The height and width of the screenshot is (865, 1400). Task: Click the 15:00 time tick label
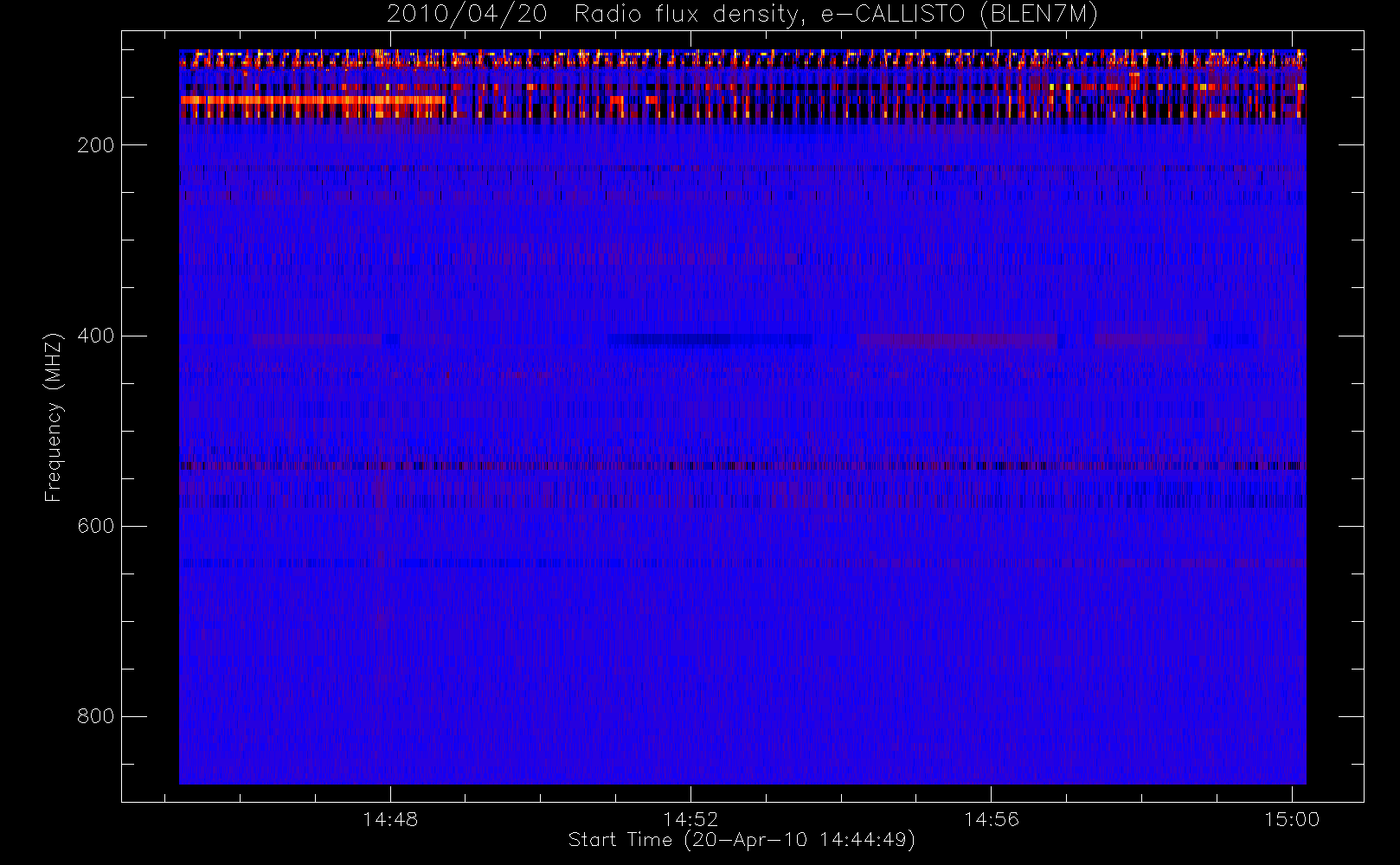1292,818
